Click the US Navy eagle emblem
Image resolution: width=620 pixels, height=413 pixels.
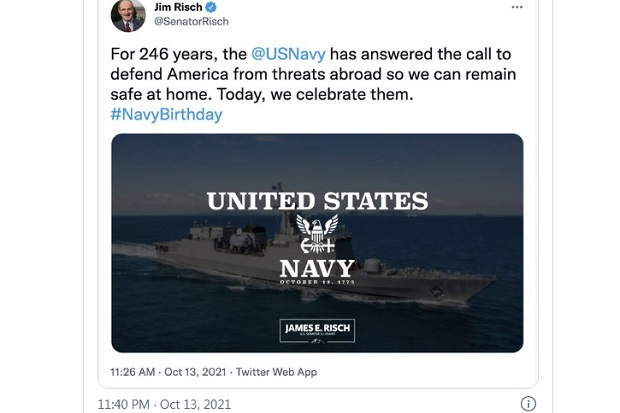tap(318, 234)
